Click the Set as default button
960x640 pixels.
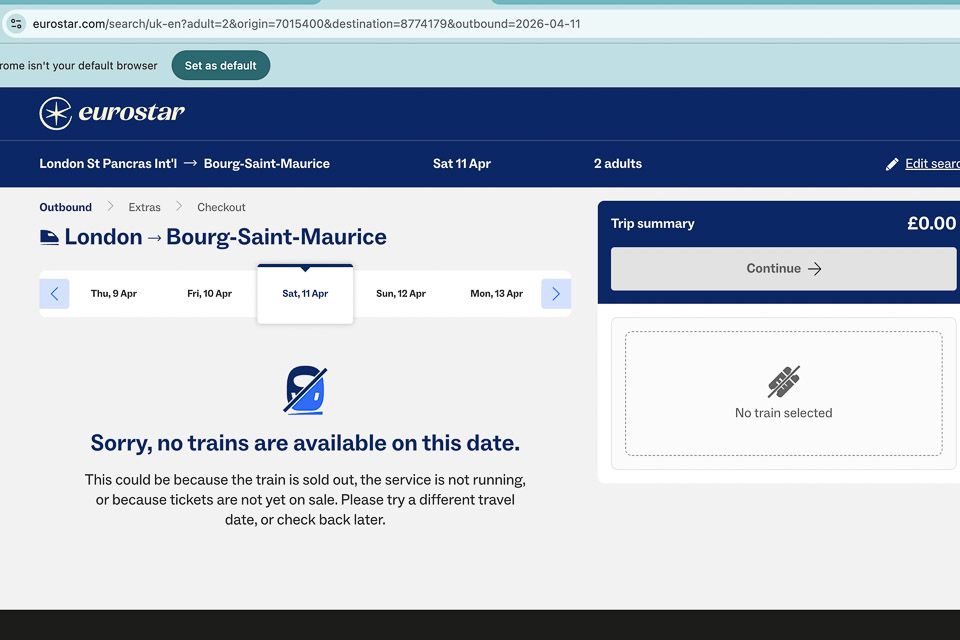[x=220, y=66]
